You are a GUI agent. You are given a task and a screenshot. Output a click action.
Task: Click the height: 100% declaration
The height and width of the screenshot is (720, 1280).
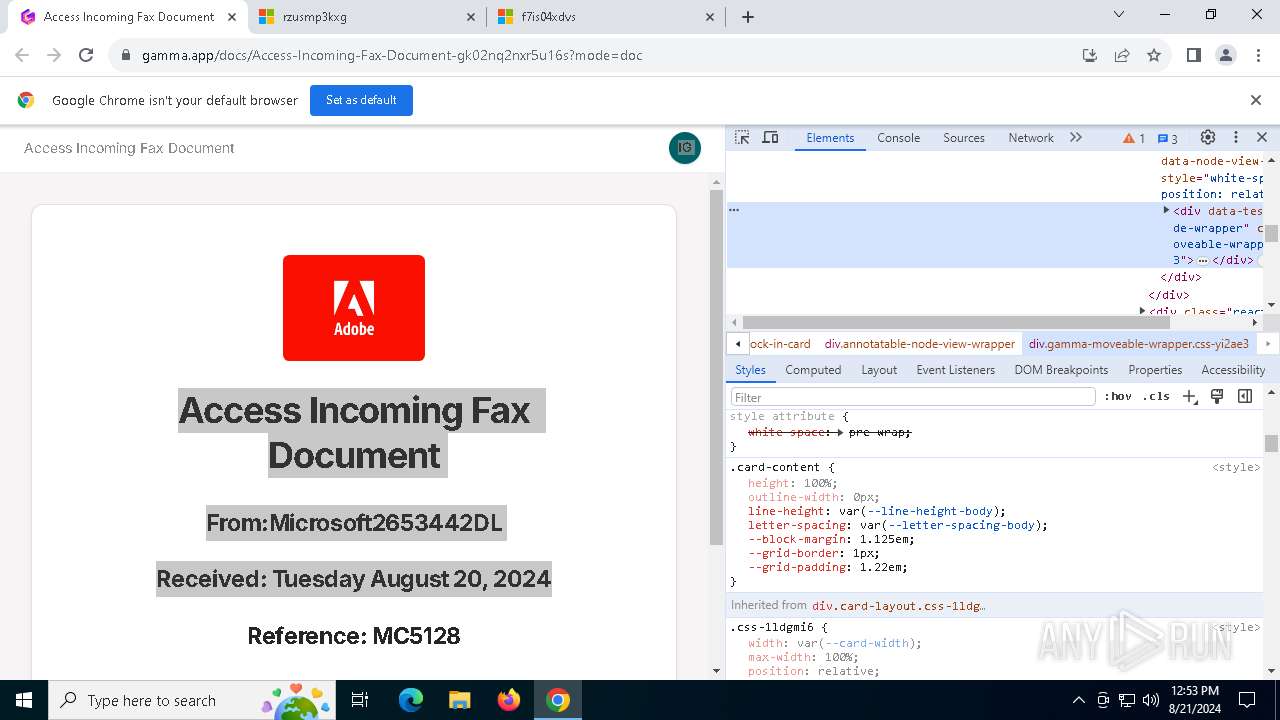click(x=793, y=483)
